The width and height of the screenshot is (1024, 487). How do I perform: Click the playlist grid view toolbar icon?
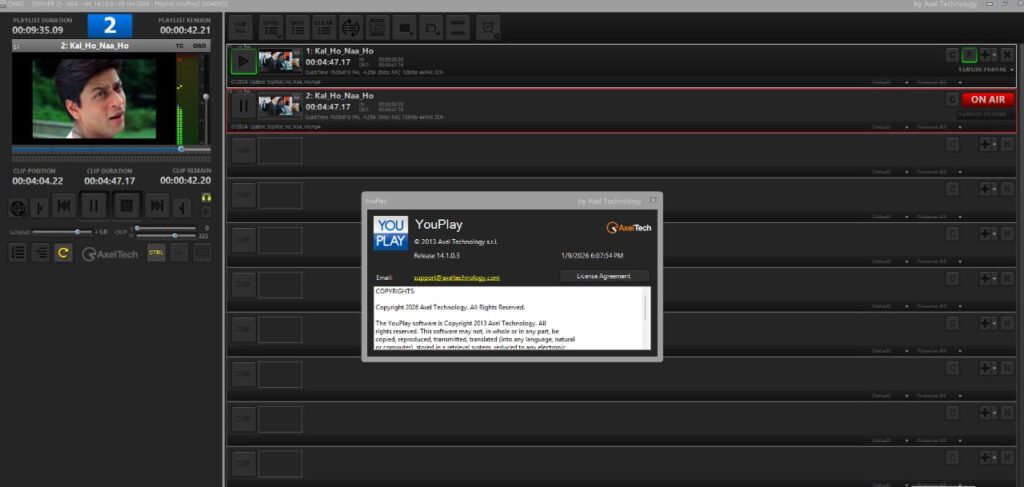[378, 28]
